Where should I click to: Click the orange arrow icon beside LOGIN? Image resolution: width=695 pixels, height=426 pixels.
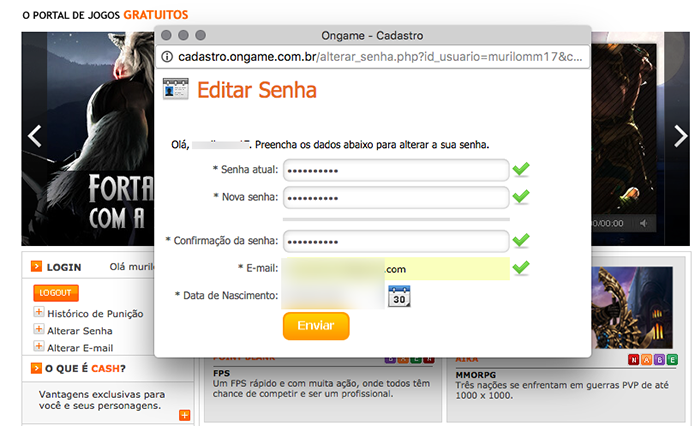click(x=36, y=266)
